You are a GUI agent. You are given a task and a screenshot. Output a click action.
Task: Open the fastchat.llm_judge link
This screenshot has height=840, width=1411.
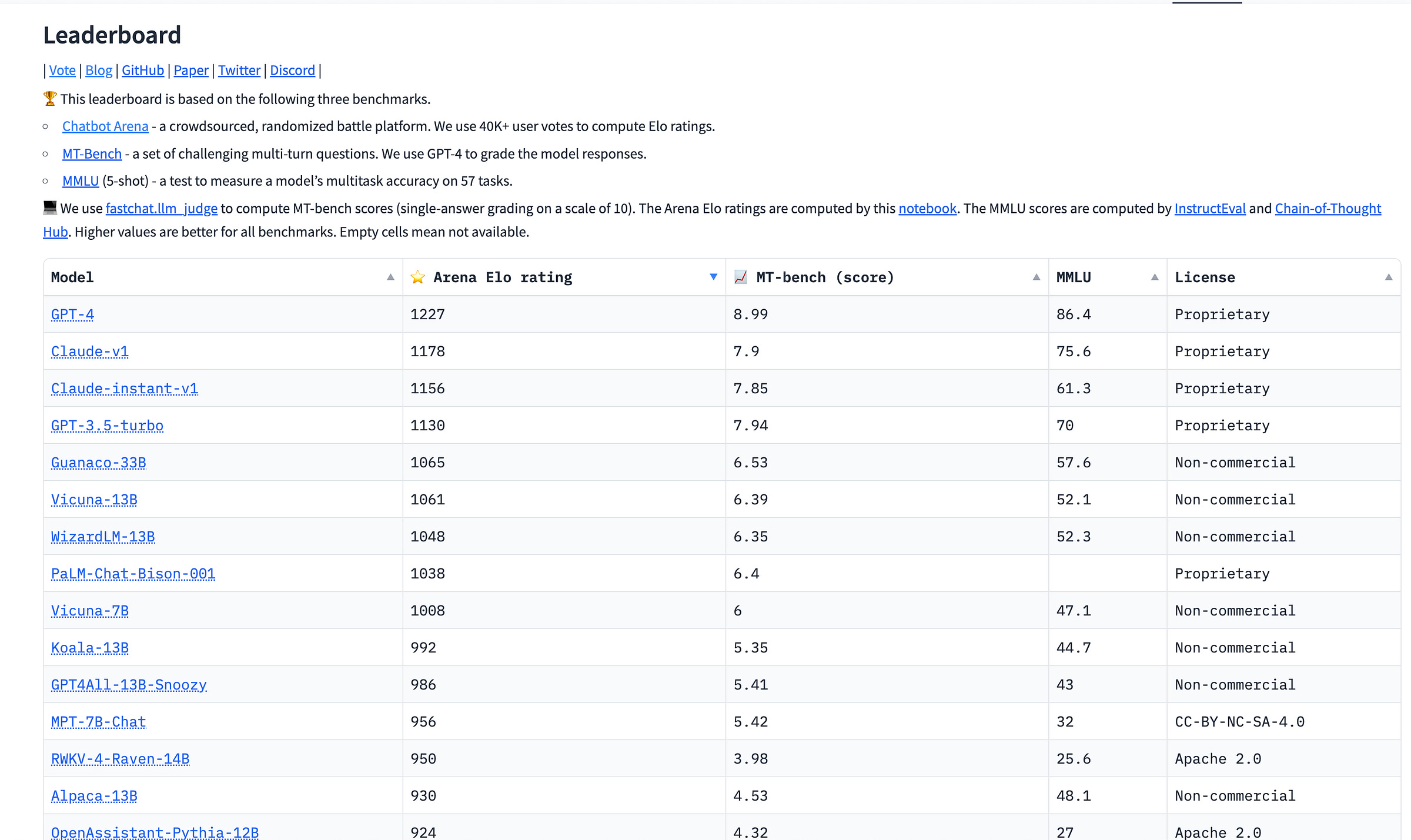click(162, 209)
